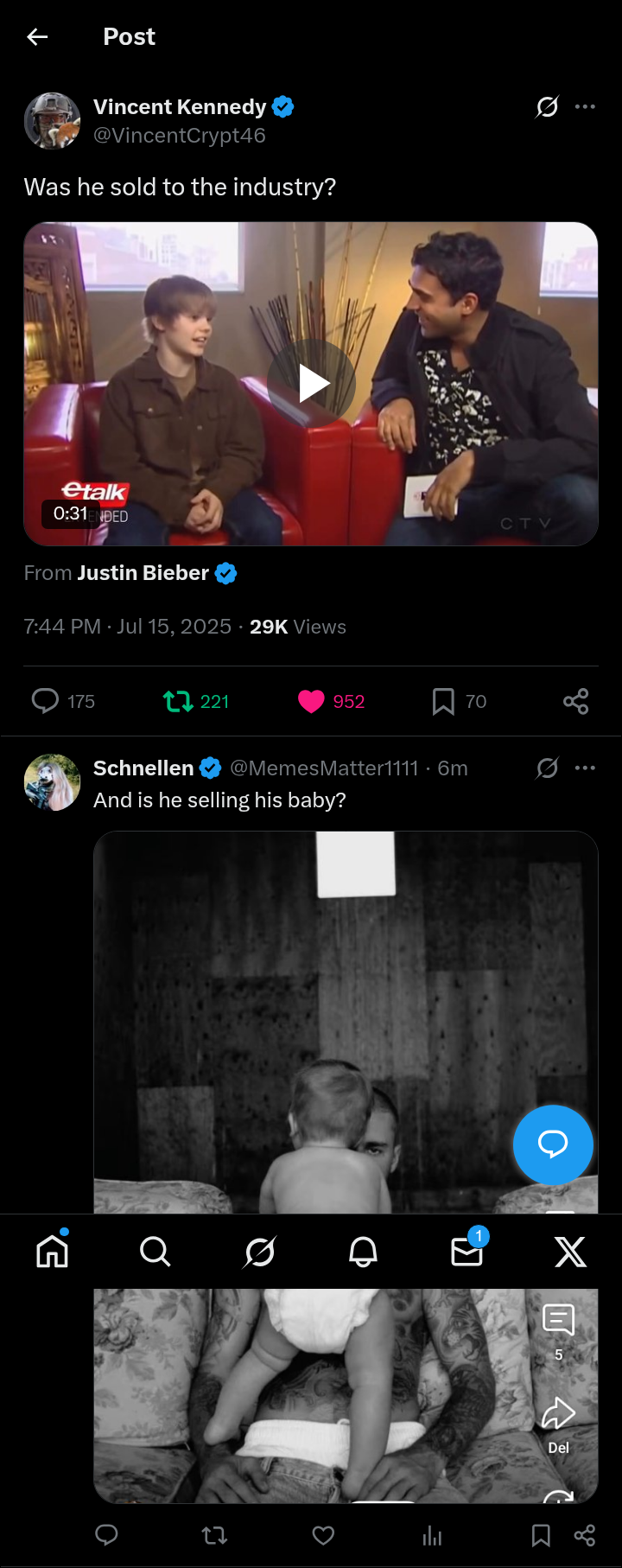The image size is (622, 1568).
Task: Tap the Grok icon on Vincent's post
Action: pos(547,106)
